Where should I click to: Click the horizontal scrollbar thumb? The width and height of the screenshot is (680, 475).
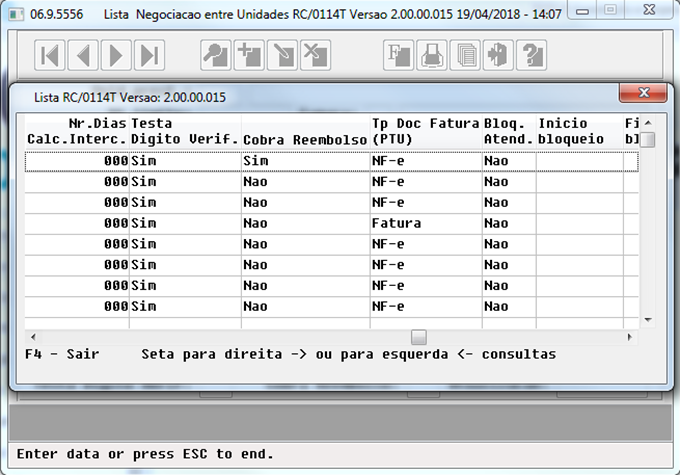[x=419, y=336]
